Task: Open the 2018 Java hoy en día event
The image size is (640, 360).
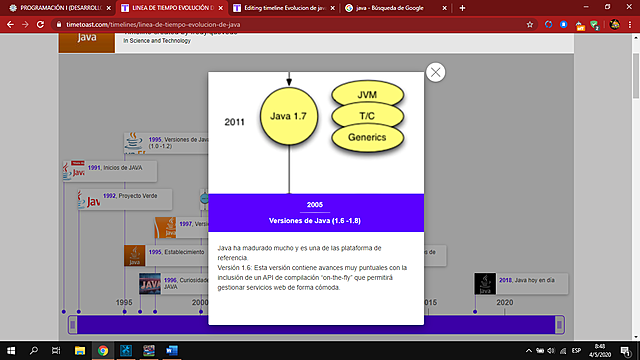Action: coord(521,284)
